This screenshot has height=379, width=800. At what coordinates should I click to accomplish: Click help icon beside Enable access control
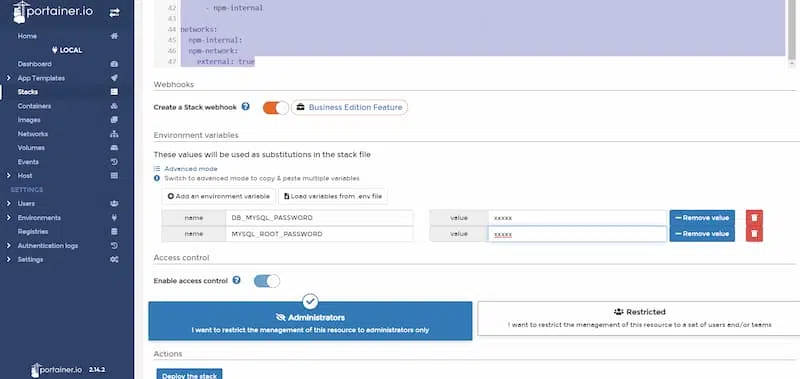tap(236, 280)
